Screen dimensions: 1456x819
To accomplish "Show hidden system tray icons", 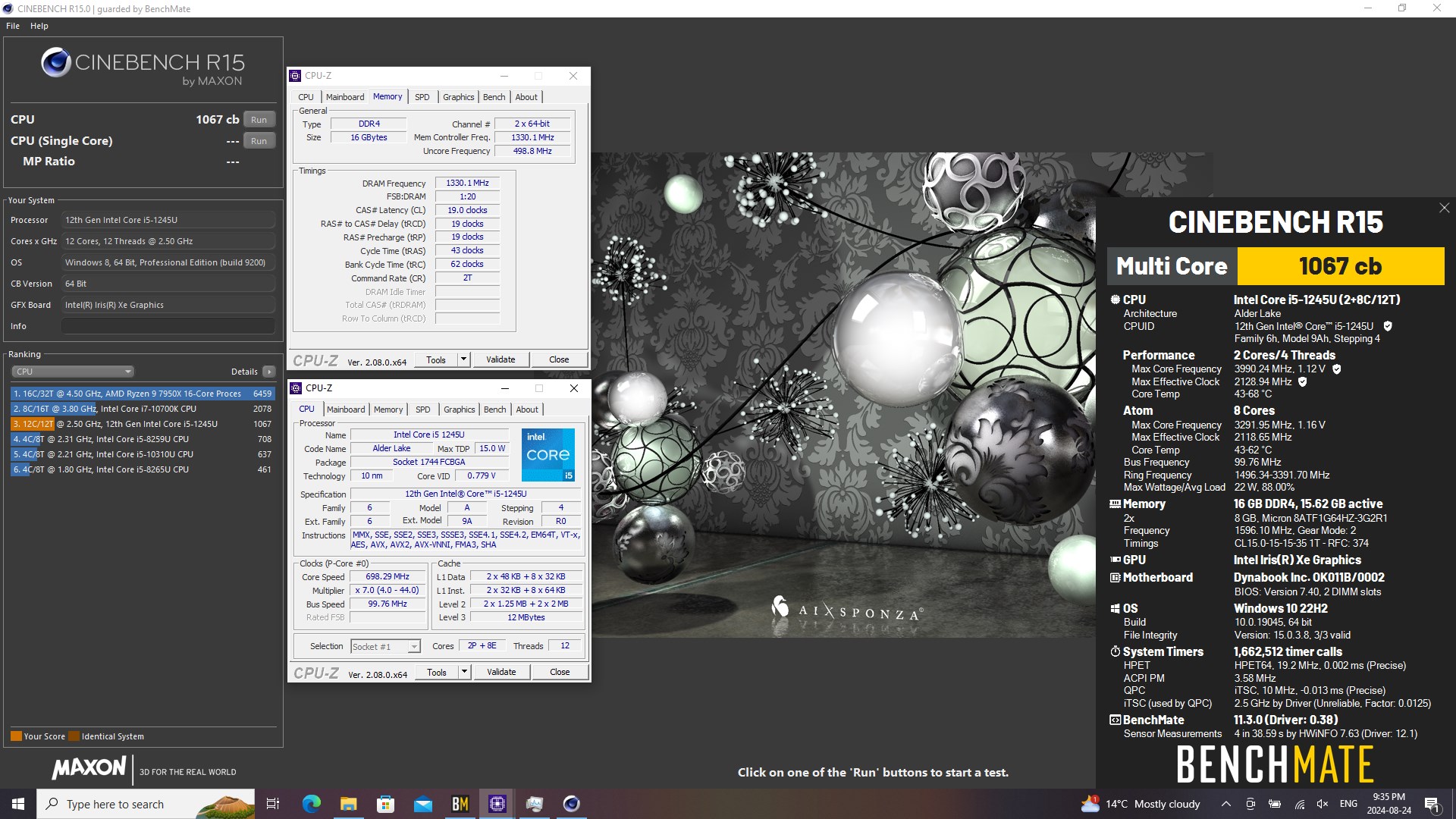I will [1225, 804].
